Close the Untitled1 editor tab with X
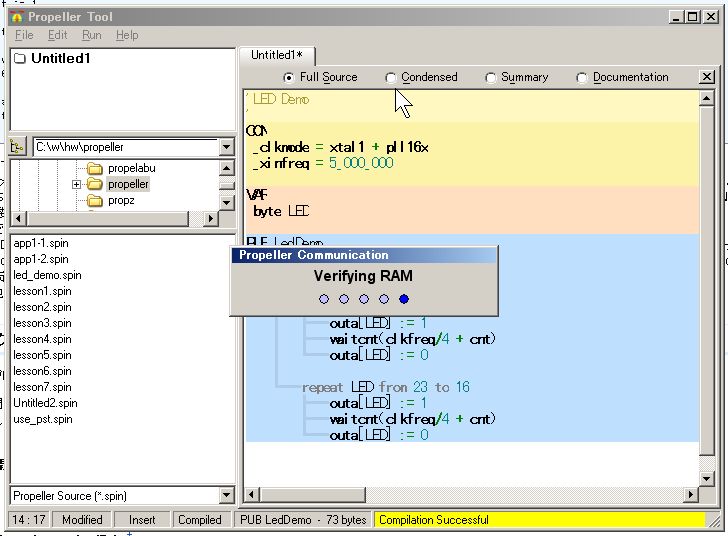The width and height of the screenshot is (728, 536). (x=707, y=77)
